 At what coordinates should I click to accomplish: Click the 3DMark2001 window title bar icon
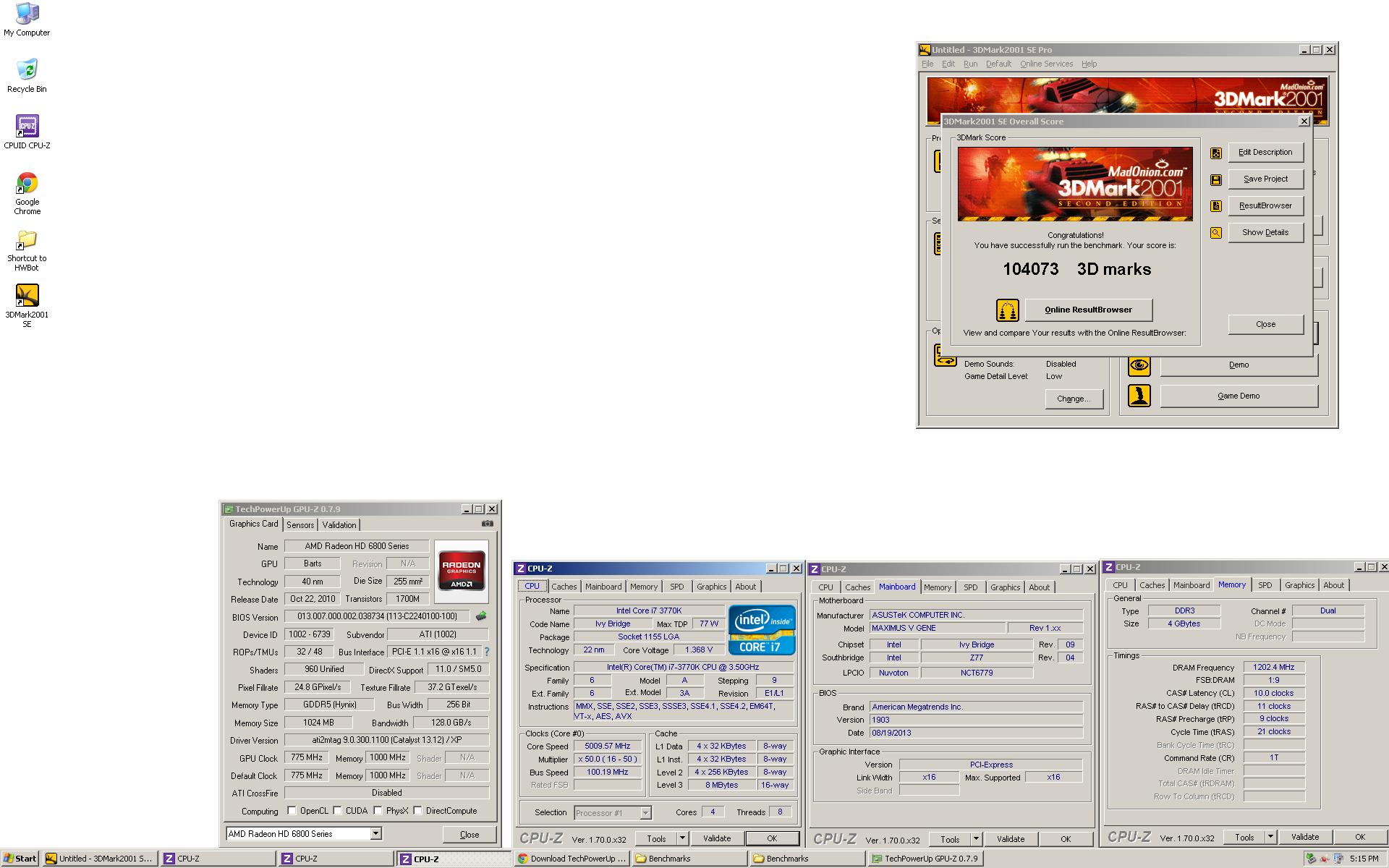[925, 50]
